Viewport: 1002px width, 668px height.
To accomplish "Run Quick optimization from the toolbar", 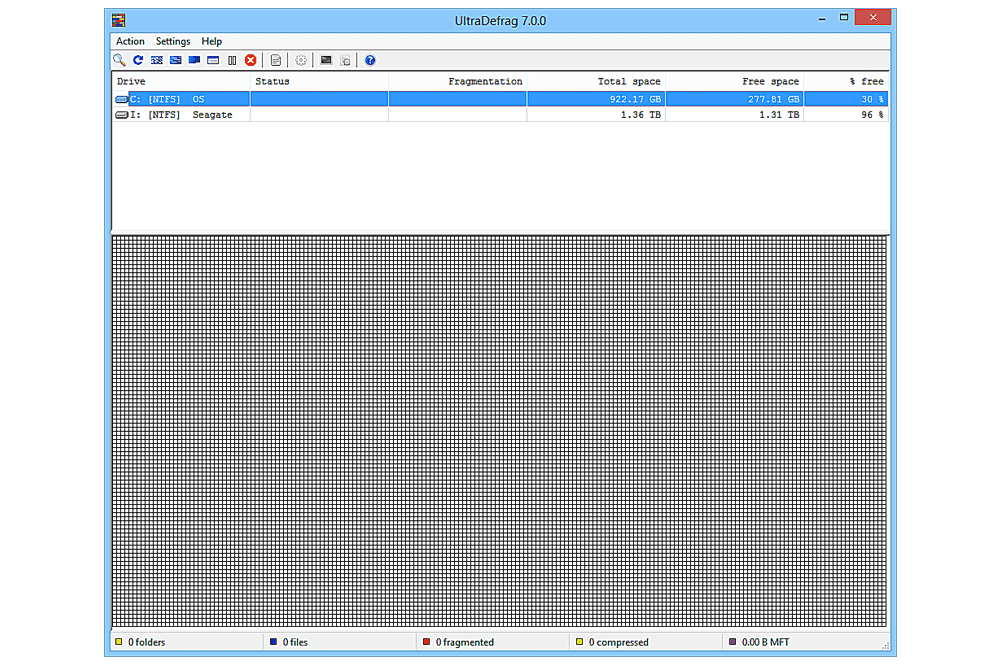I will click(175, 61).
